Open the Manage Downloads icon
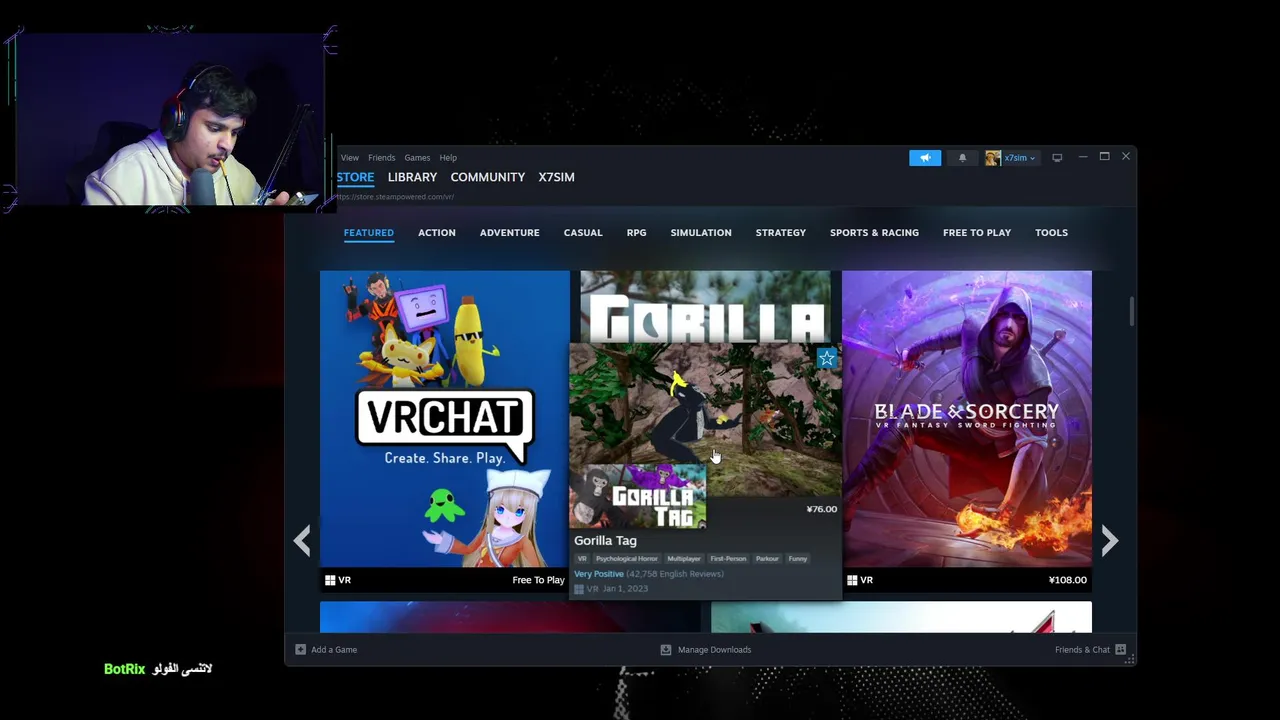The width and height of the screenshot is (1280, 720). point(666,650)
